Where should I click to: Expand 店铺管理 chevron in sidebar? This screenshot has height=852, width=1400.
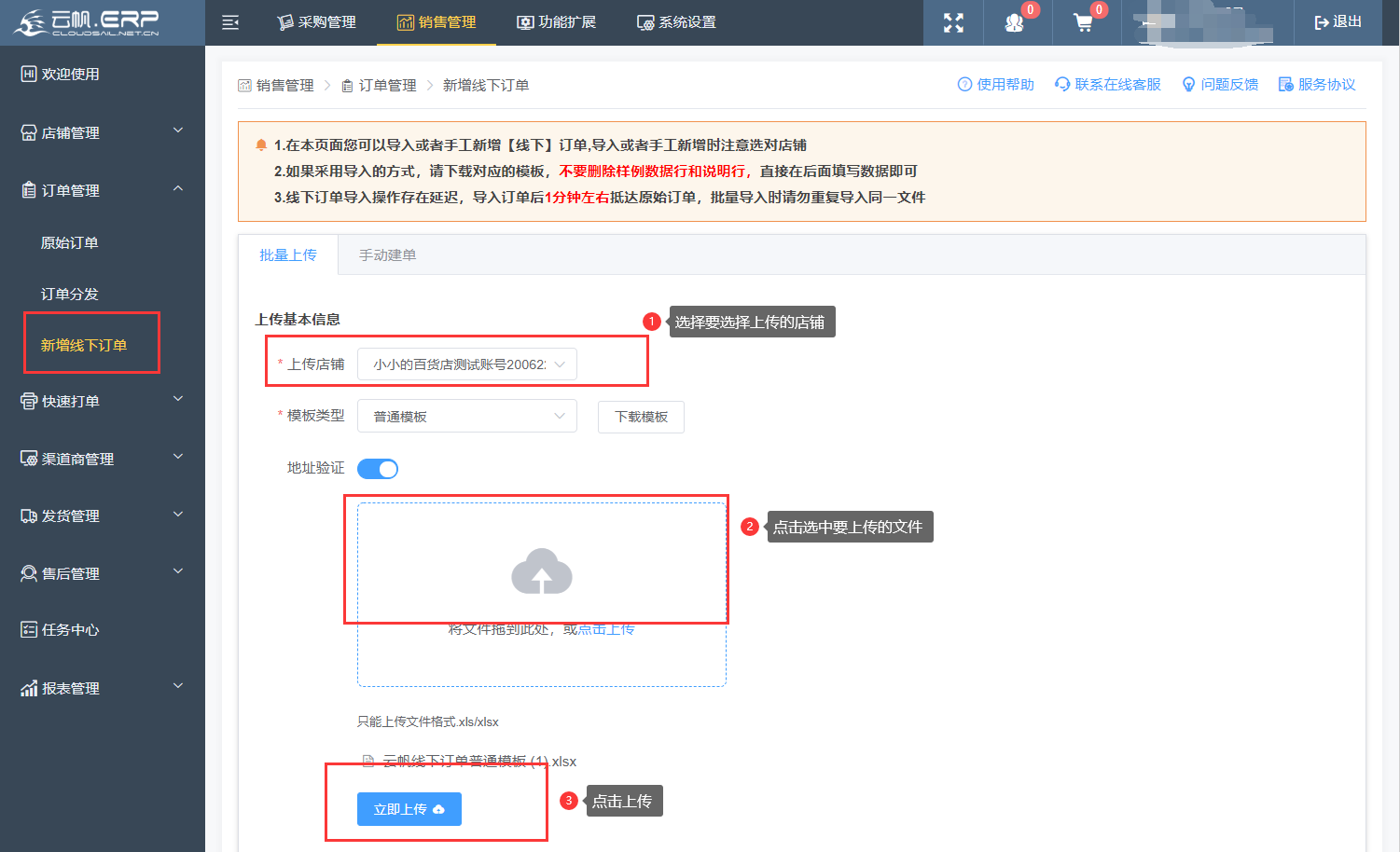(x=178, y=131)
